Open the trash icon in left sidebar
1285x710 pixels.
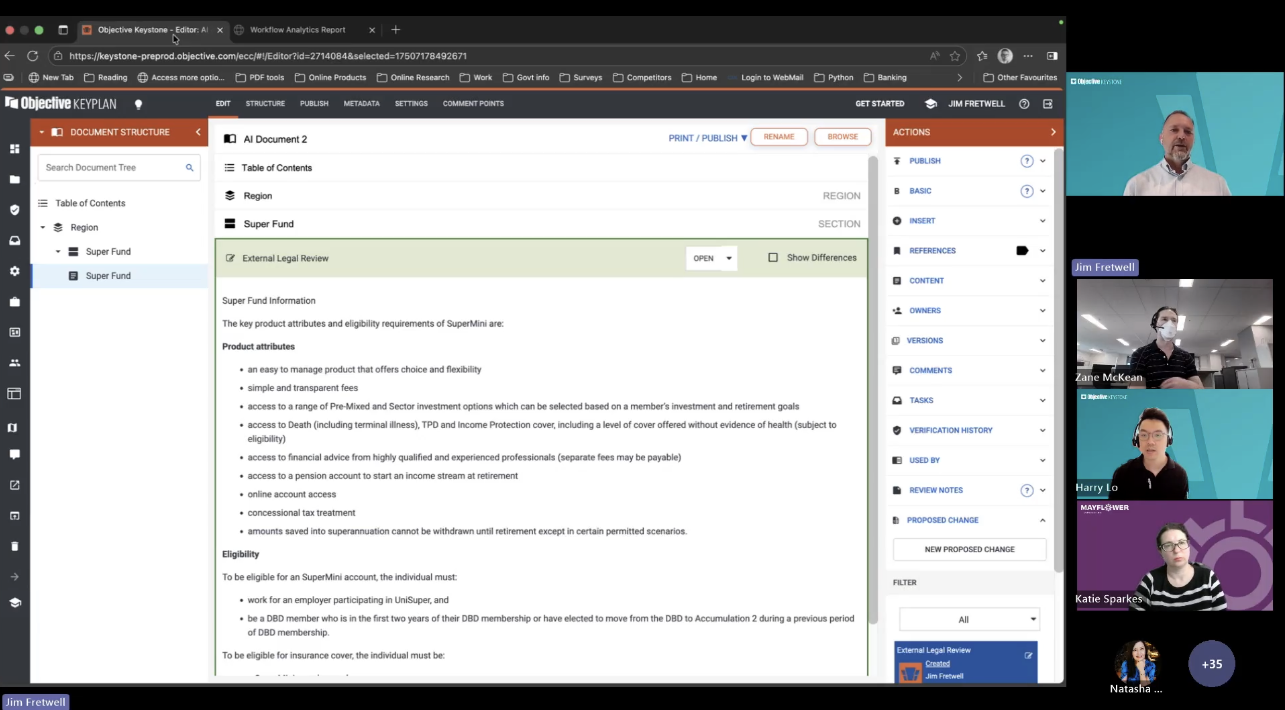point(14,546)
